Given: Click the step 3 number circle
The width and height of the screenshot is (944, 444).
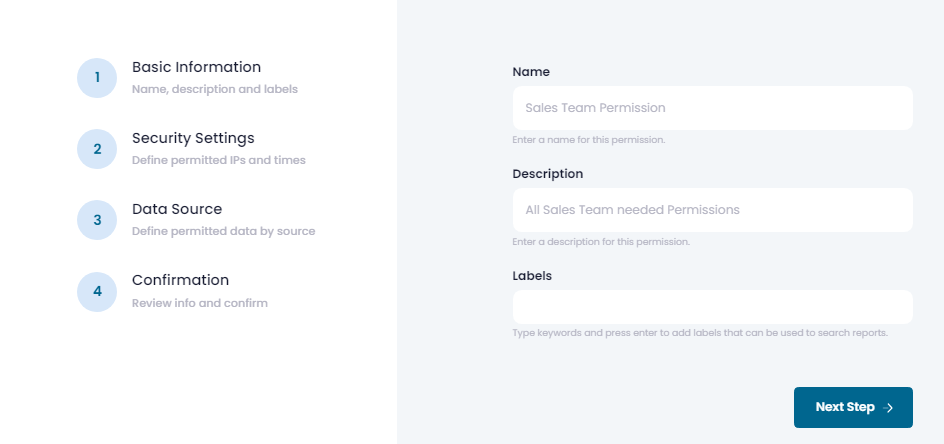Looking at the screenshot, I should 97,220.
